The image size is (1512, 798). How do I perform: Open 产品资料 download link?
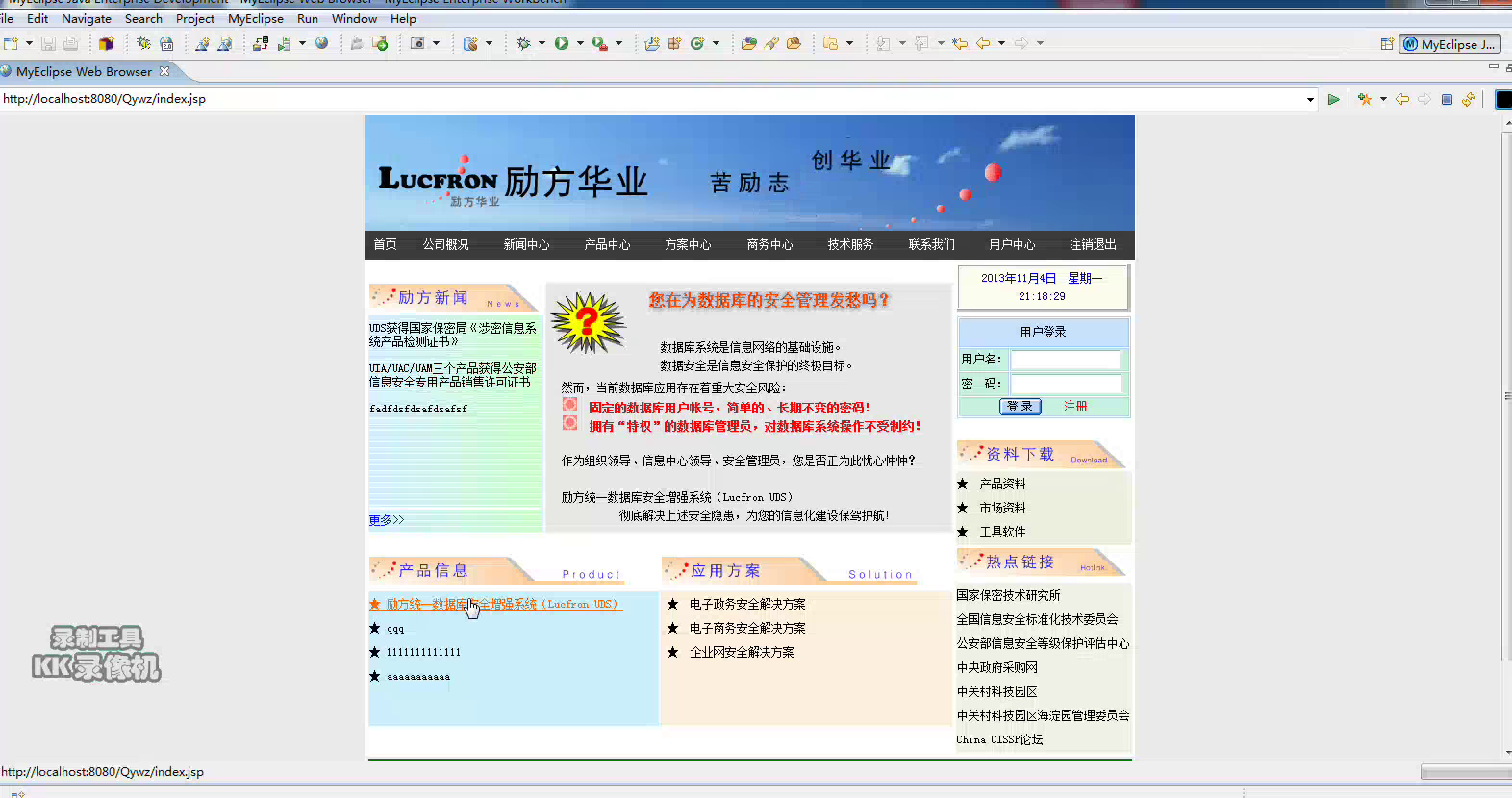click(1002, 484)
